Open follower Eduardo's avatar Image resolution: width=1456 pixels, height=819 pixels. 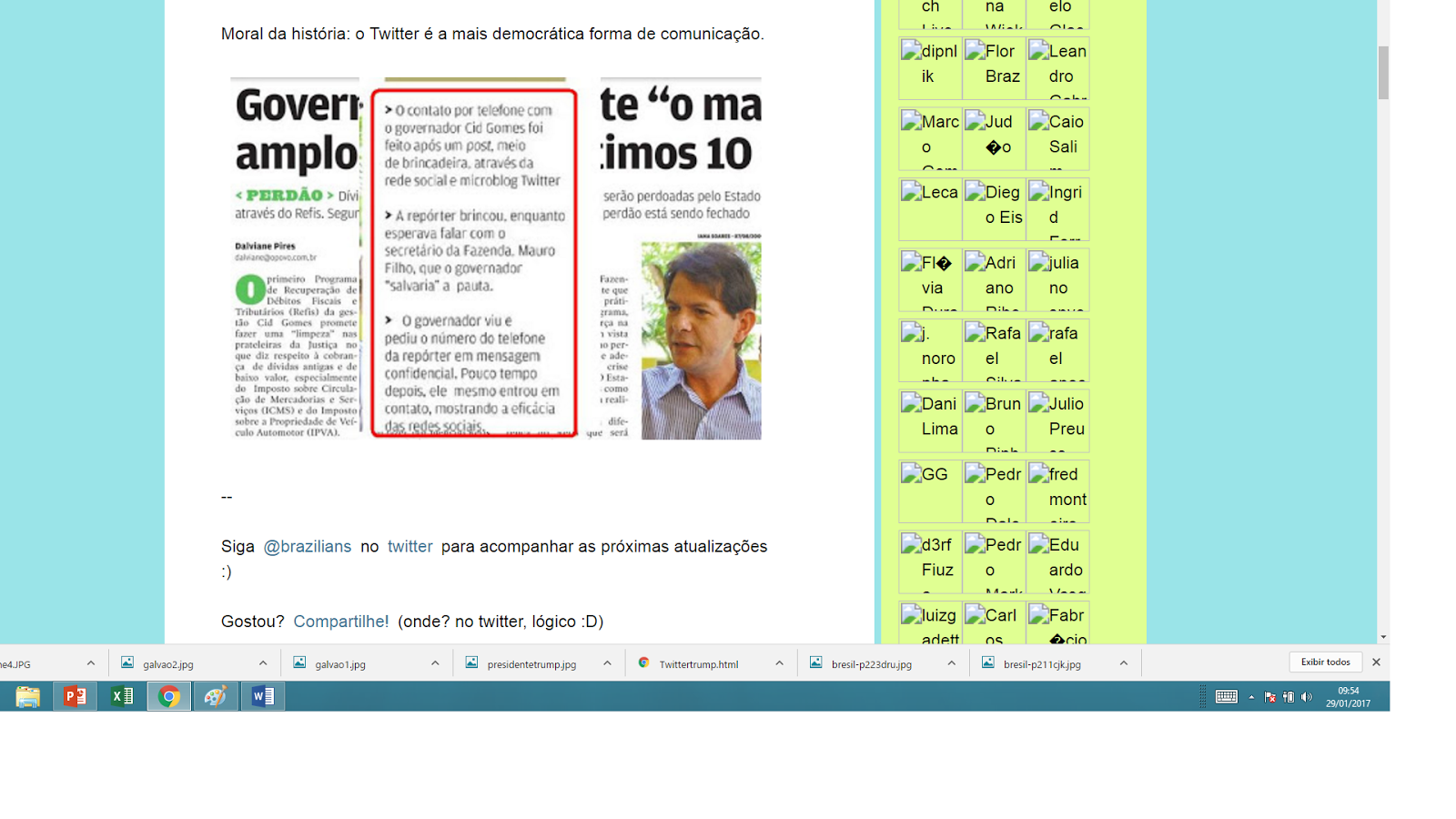pyautogui.click(x=1057, y=561)
